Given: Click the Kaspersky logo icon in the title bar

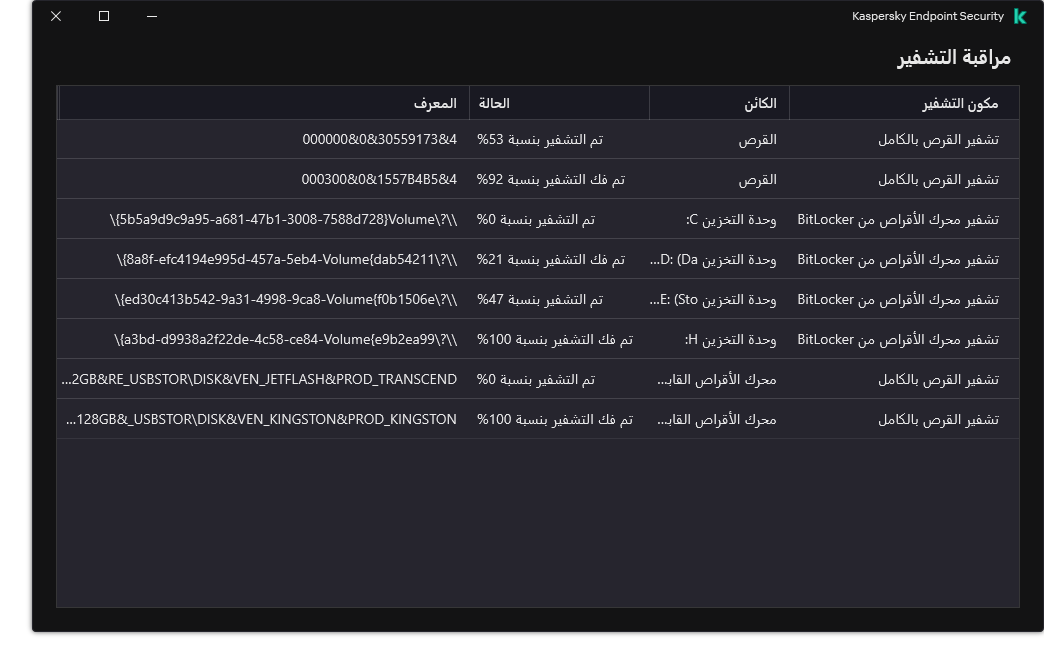Looking at the screenshot, I should pyautogui.click(x=1021, y=16).
